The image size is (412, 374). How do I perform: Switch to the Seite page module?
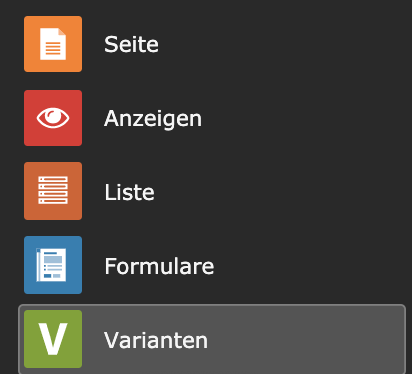coord(53,44)
